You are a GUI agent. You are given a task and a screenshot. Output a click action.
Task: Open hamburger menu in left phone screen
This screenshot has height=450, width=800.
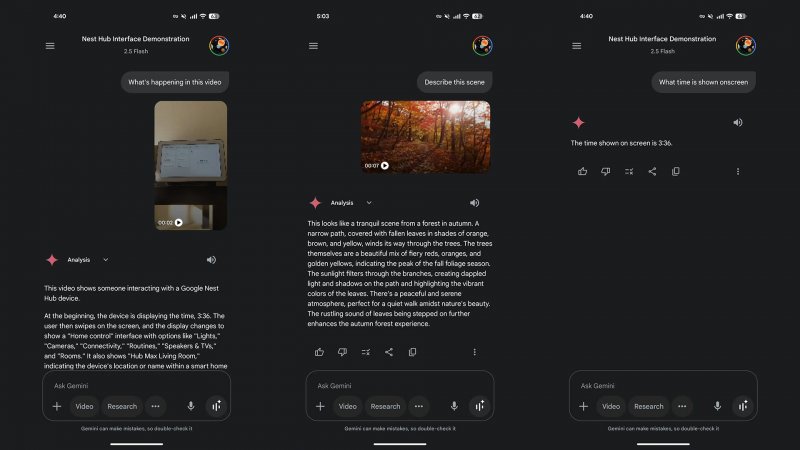(50, 46)
